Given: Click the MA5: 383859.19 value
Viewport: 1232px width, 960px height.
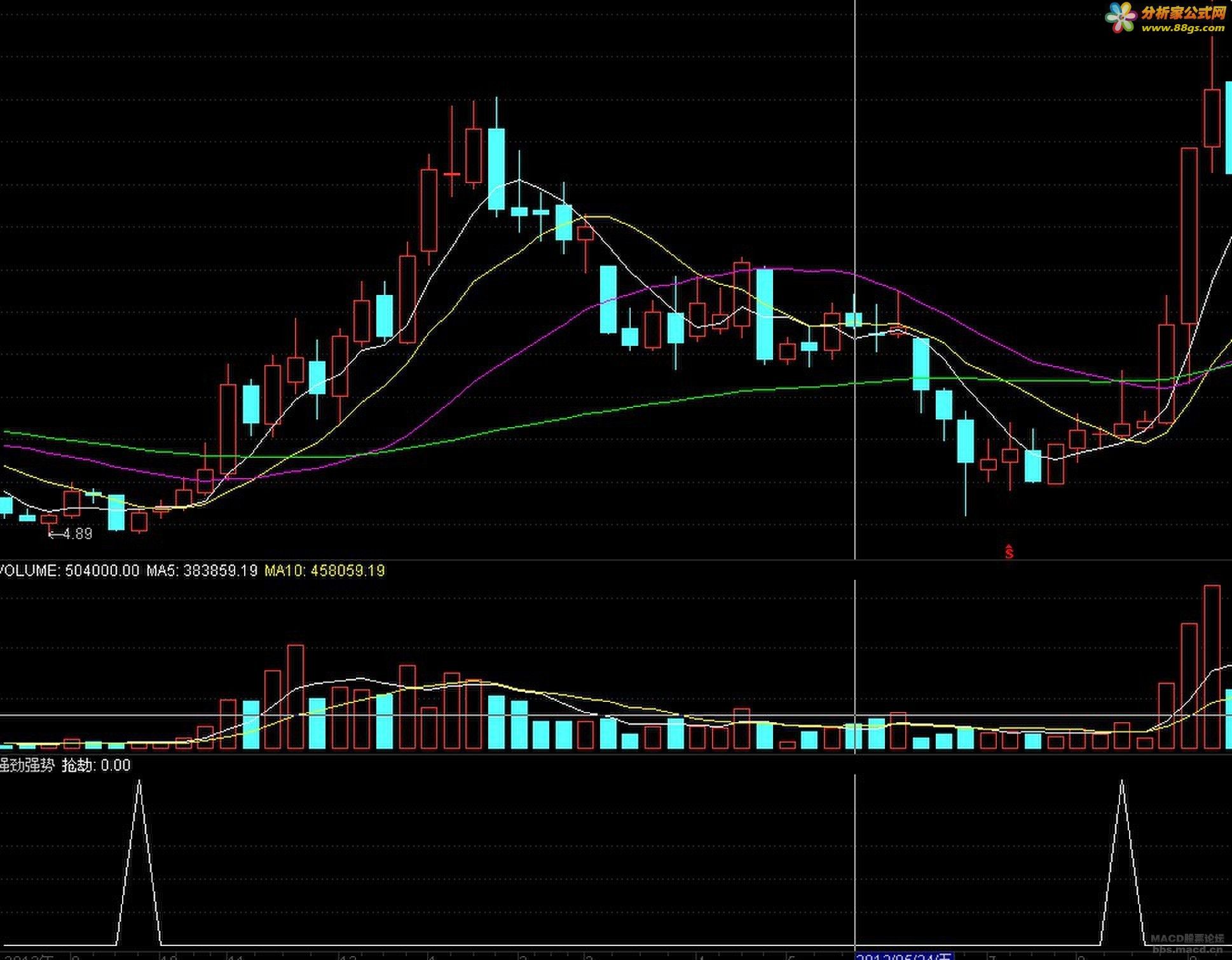Looking at the screenshot, I should coord(202,570).
